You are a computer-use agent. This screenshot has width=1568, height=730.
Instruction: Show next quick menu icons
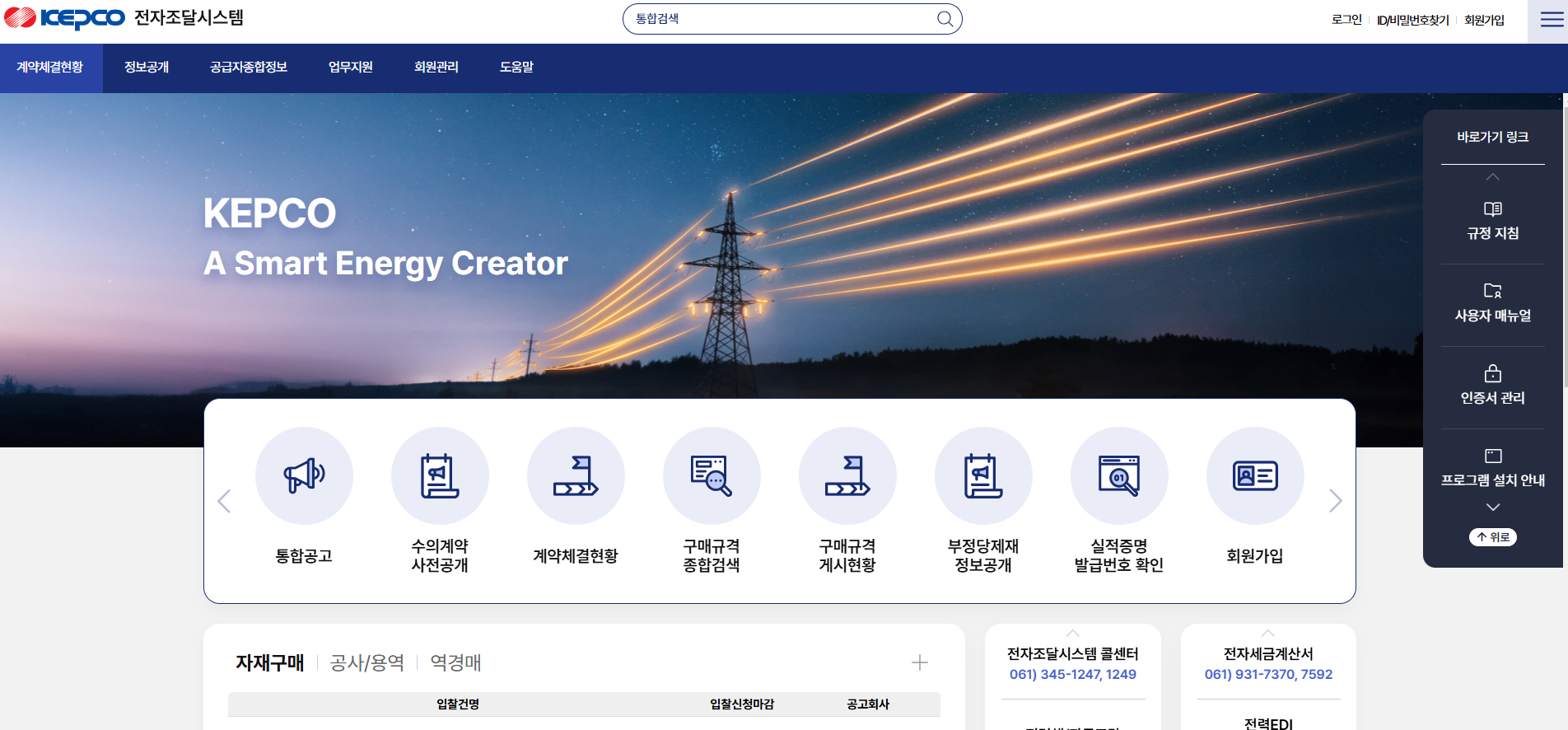click(1335, 501)
